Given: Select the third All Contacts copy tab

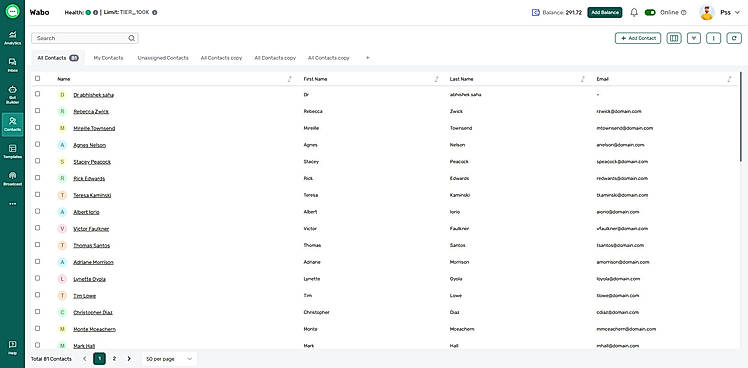Looking at the screenshot, I should pyautogui.click(x=329, y=58).
